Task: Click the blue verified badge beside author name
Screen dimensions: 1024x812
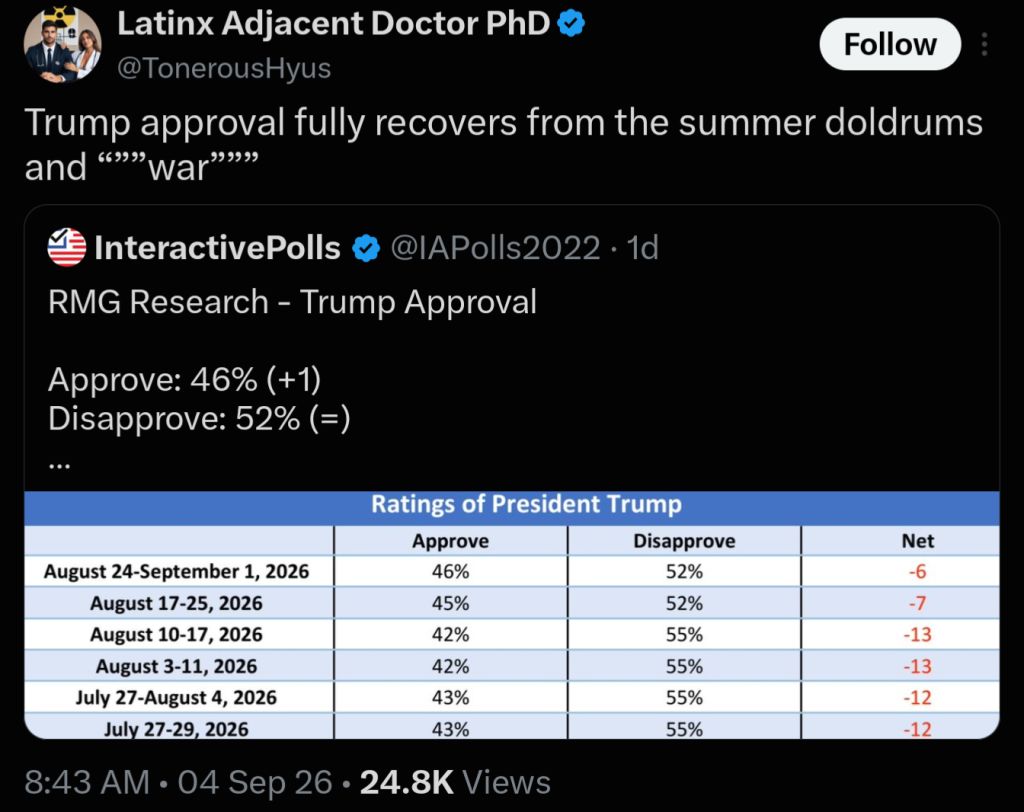Action: (571, 24)
